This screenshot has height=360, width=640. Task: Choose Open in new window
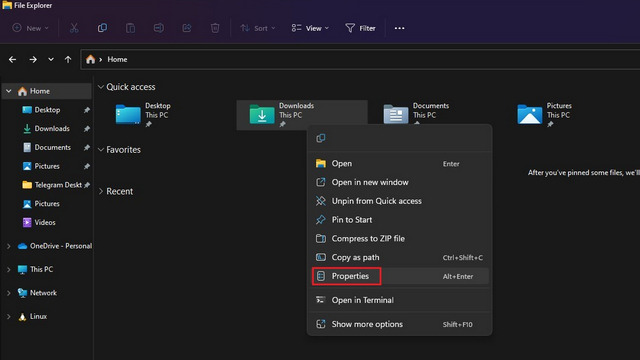click(x=400, y=182)
